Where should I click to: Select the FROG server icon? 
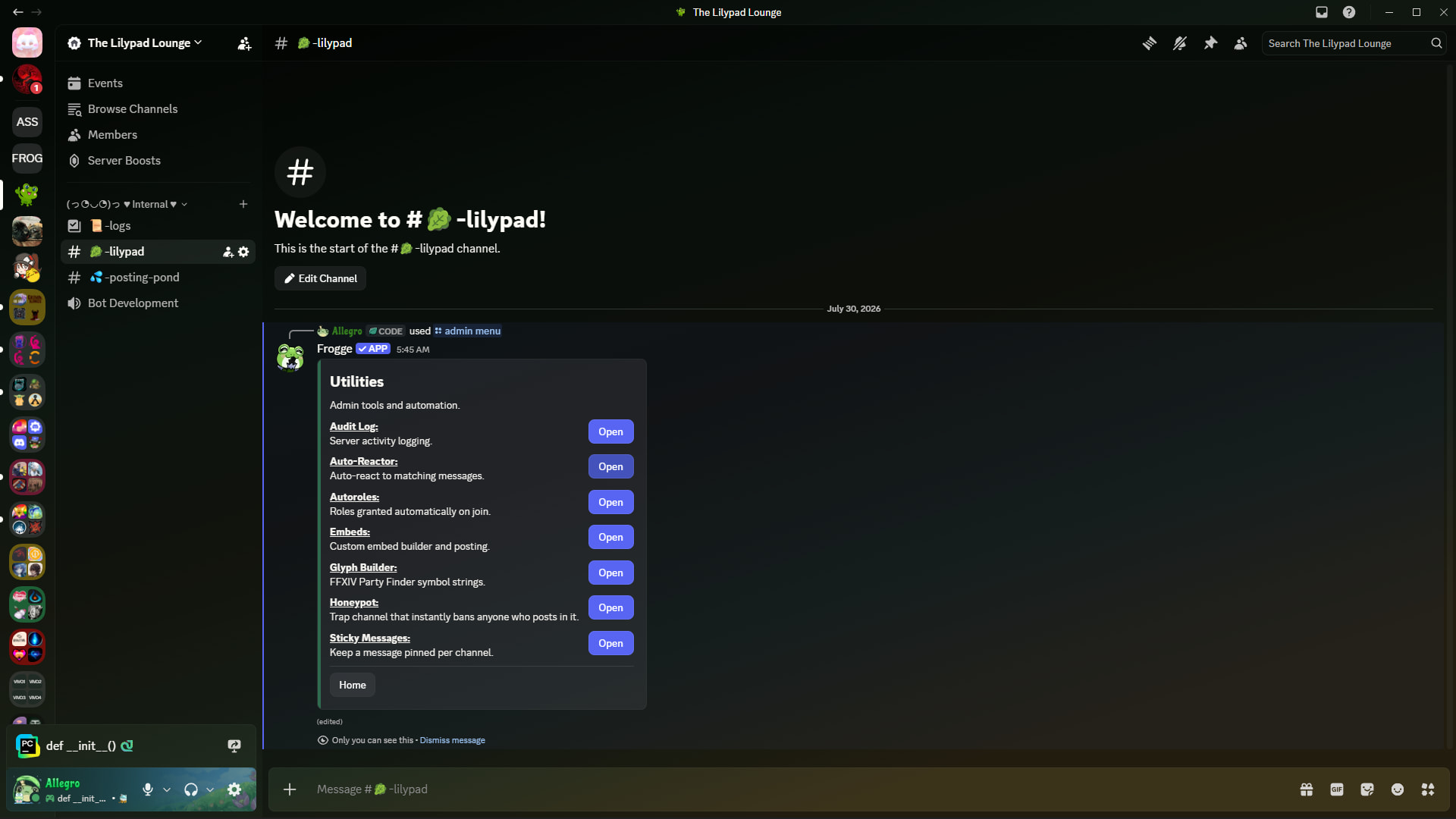pyautogui.click(x=27, y=158)
